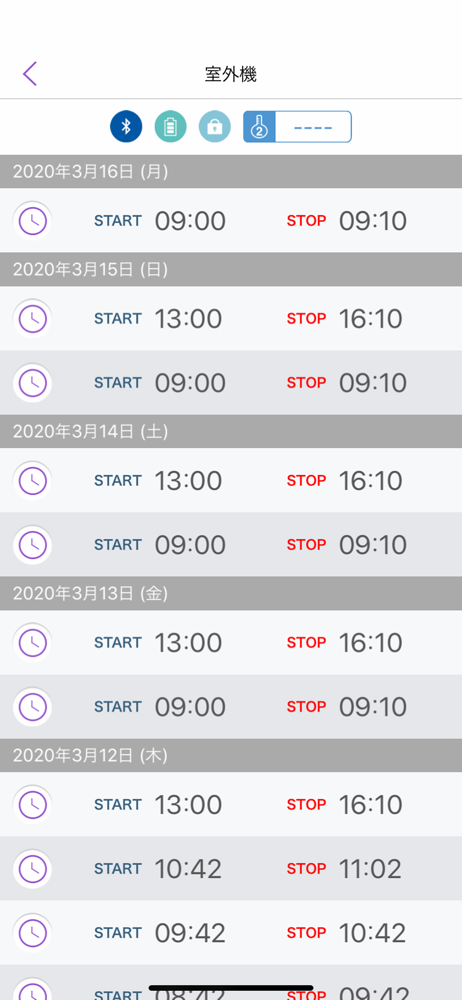Tap START 09:00 on March 13 row

point(160,707)
